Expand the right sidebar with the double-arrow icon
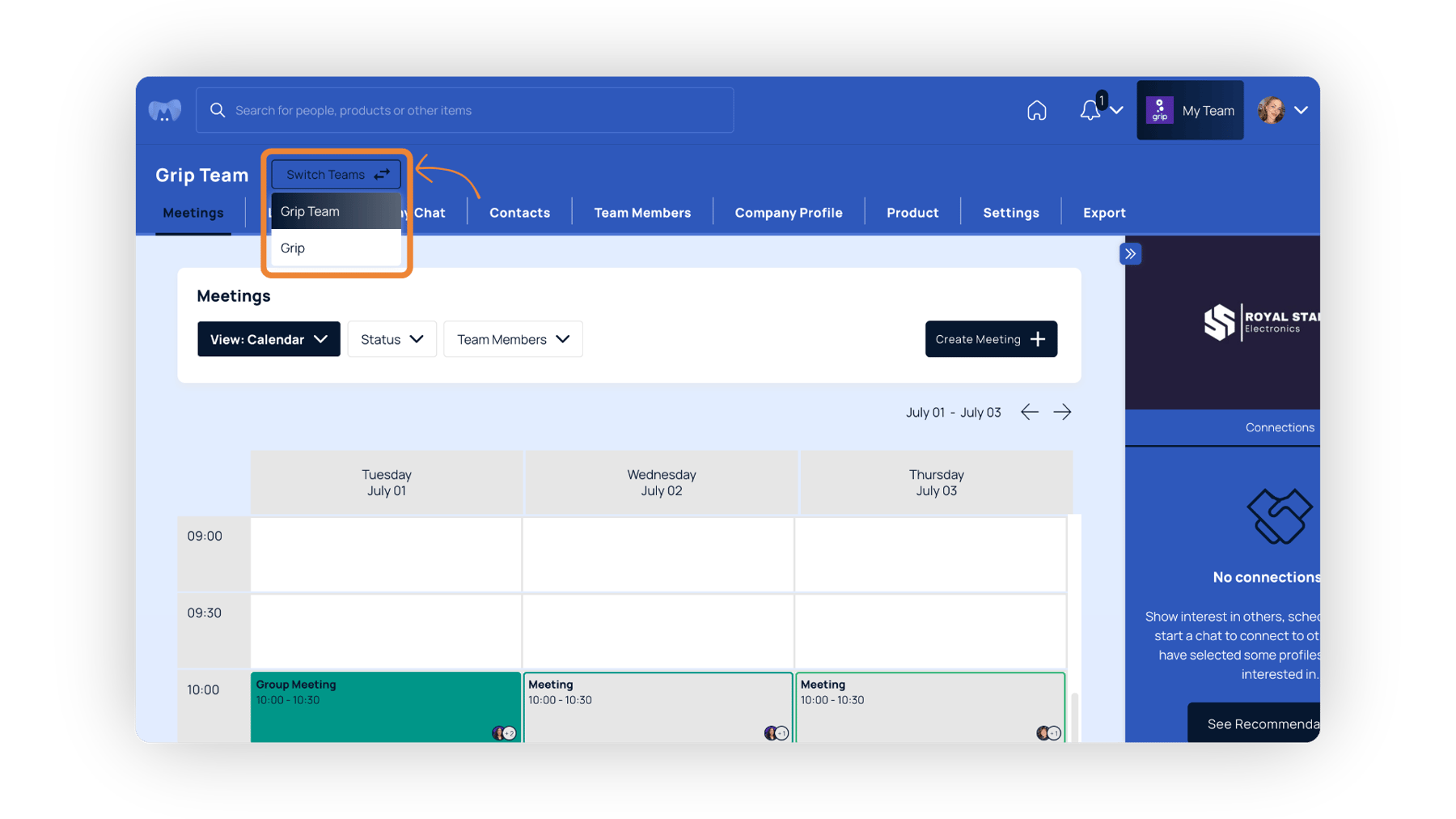1456x819 pixels. (1130, 253)
